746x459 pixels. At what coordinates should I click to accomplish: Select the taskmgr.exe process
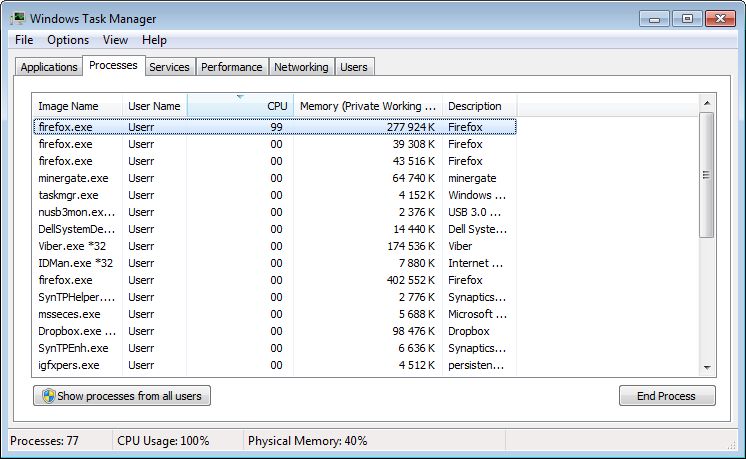[275, 195]
